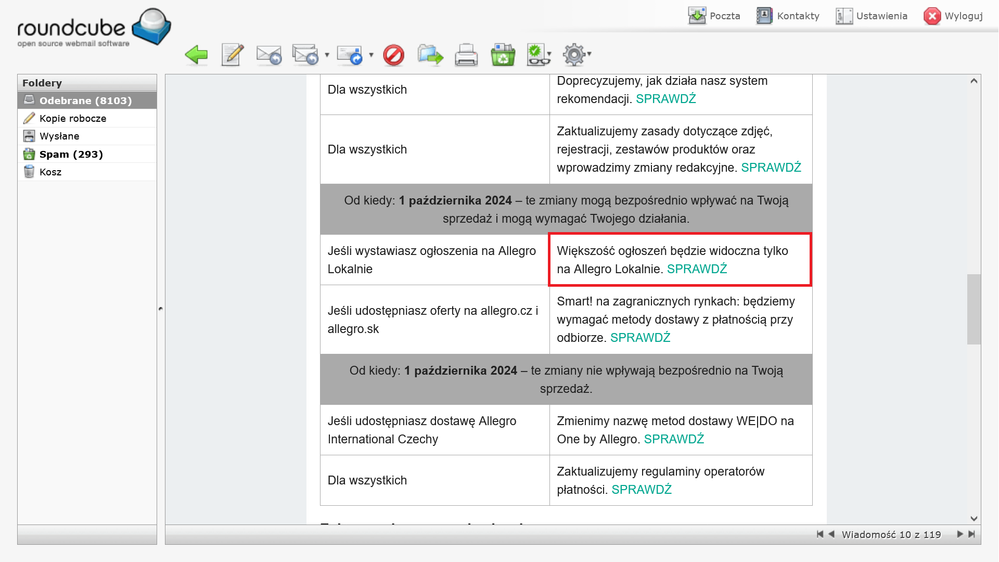This screenshot has height=562, width=999.
Task: Click 'Jeśli udostępniasz dostawę Allegro International Czechy' cell
Action: pyautogui.click(x=435, y=430)
